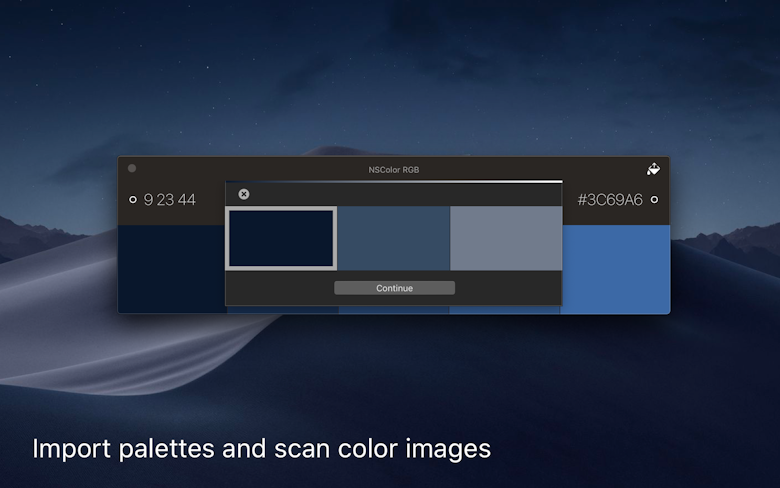This screenshot has width=780, height=488.
Task: Click the Continue button
Action: pos(394,288)
